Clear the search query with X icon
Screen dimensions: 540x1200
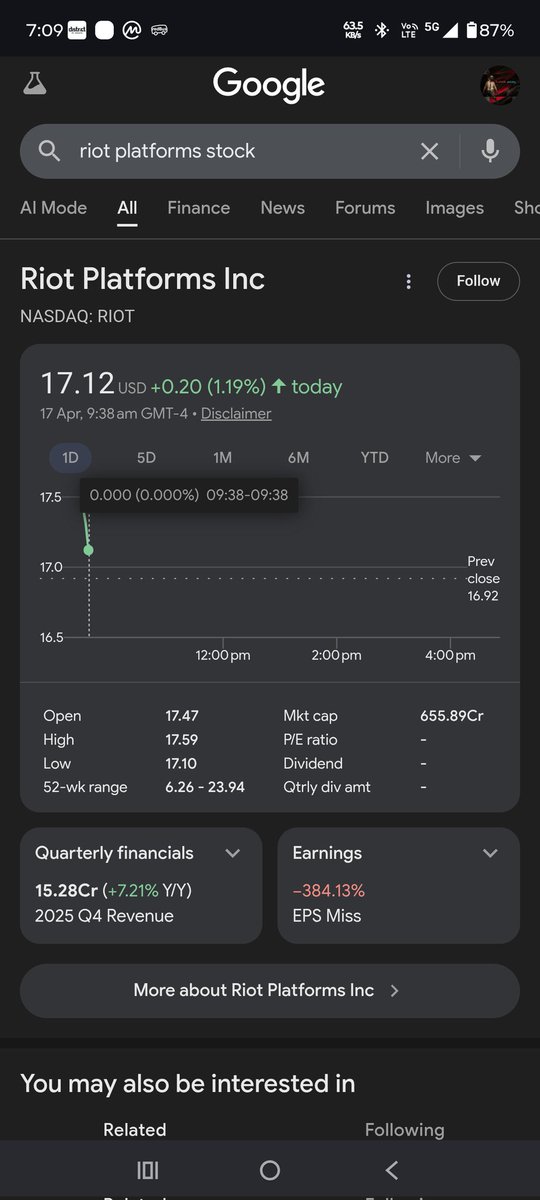point(429,151)
